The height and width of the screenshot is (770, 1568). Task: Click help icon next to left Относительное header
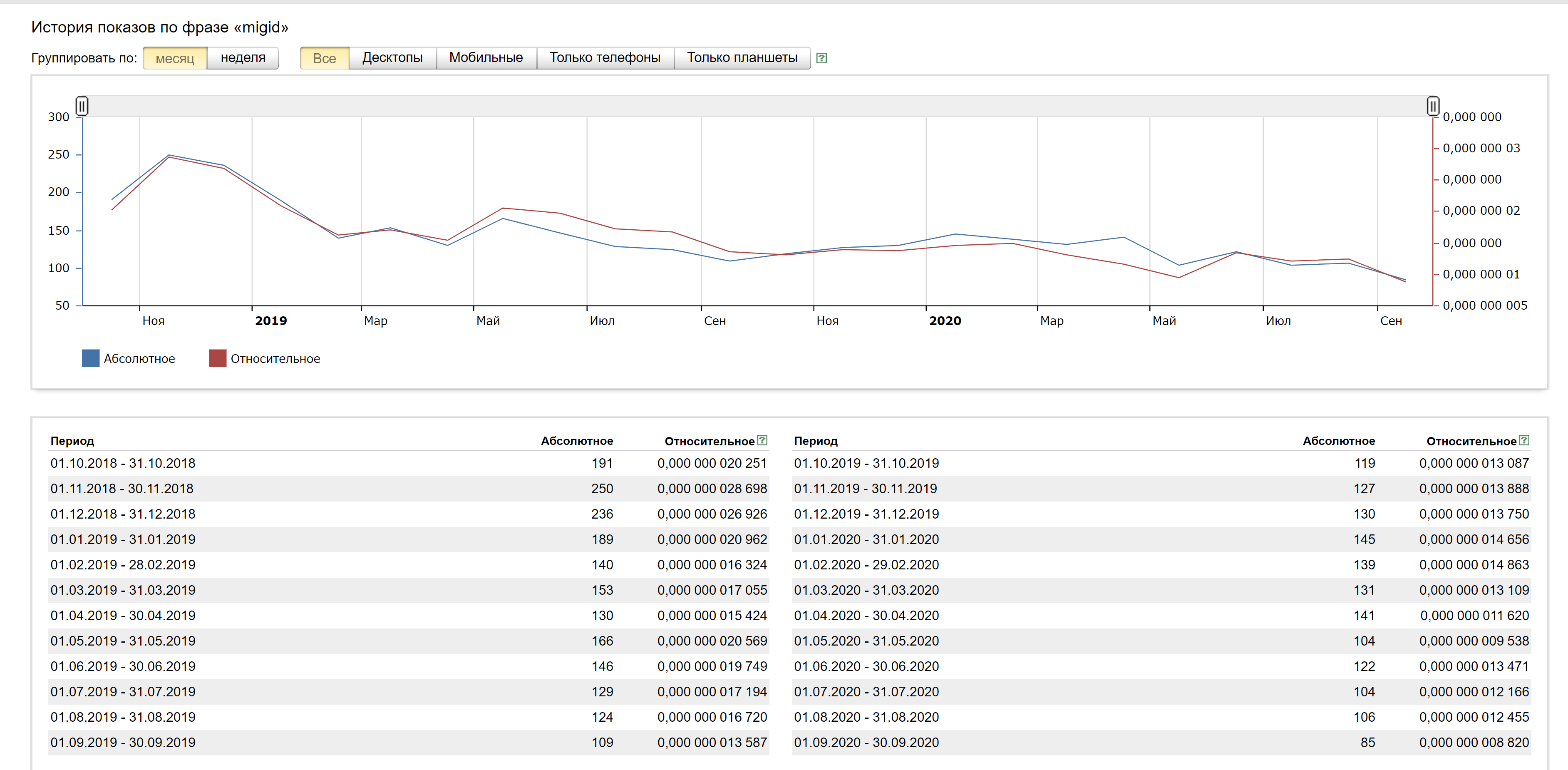pos(762,440)
